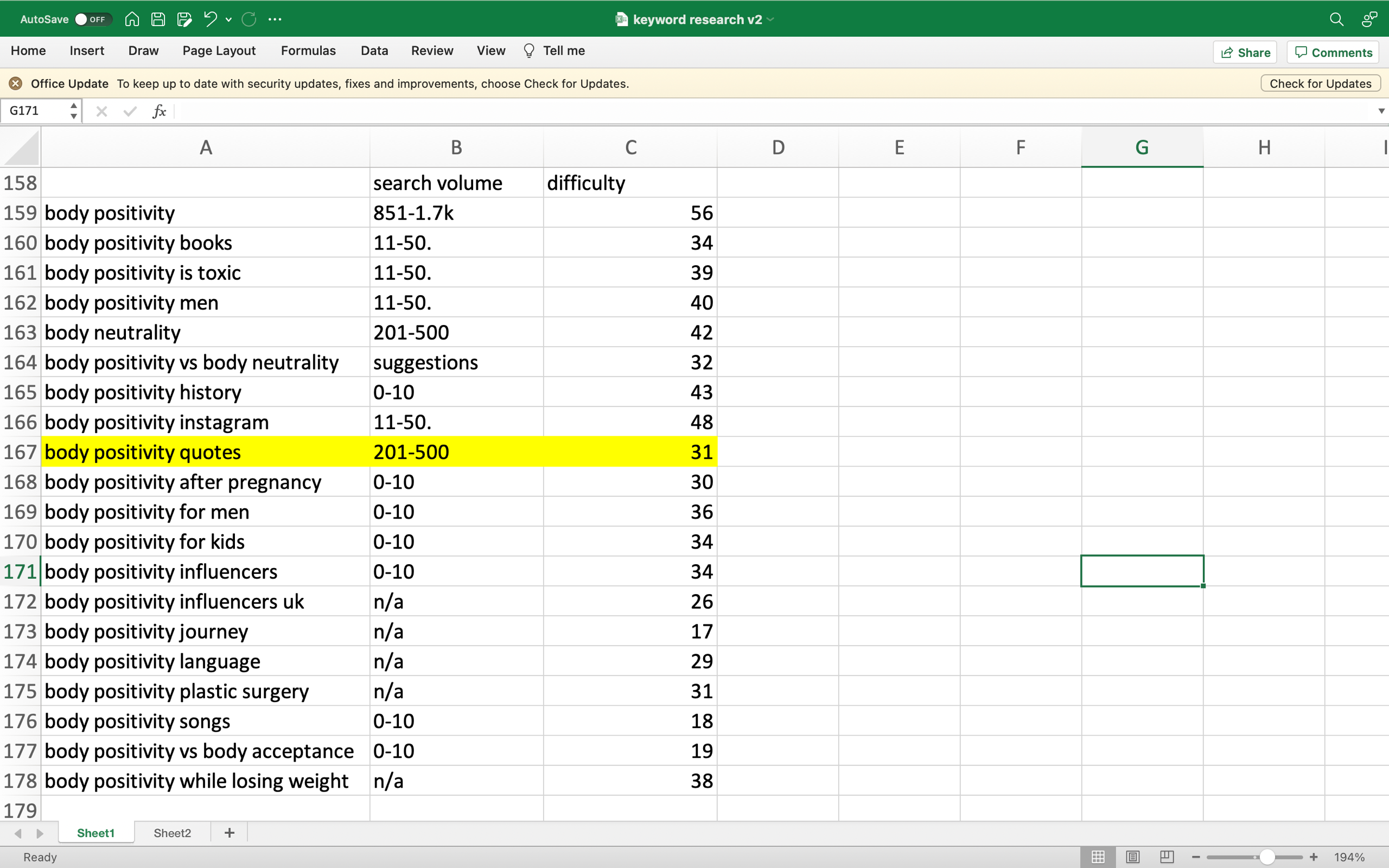Viewport: 1389px width, 868px height.
Task: Select 'body positivity while losing weight' cell
Action: click(206, 781)
